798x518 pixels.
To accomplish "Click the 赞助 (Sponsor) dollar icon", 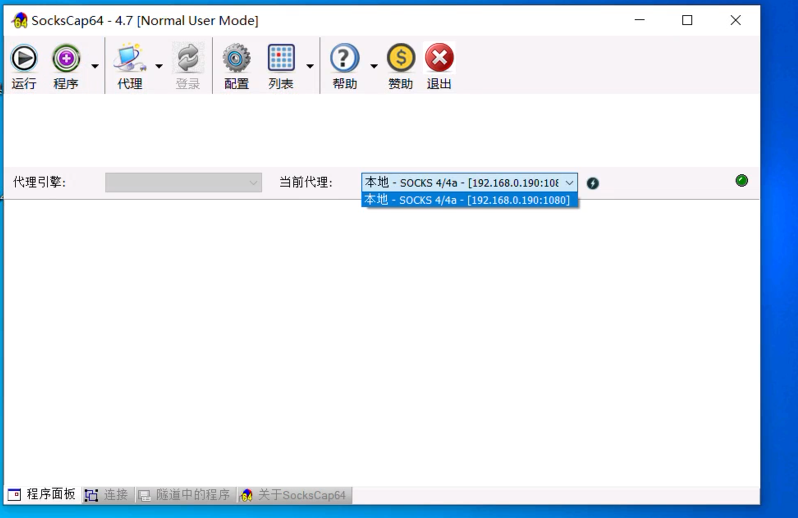I will point(401,58).
